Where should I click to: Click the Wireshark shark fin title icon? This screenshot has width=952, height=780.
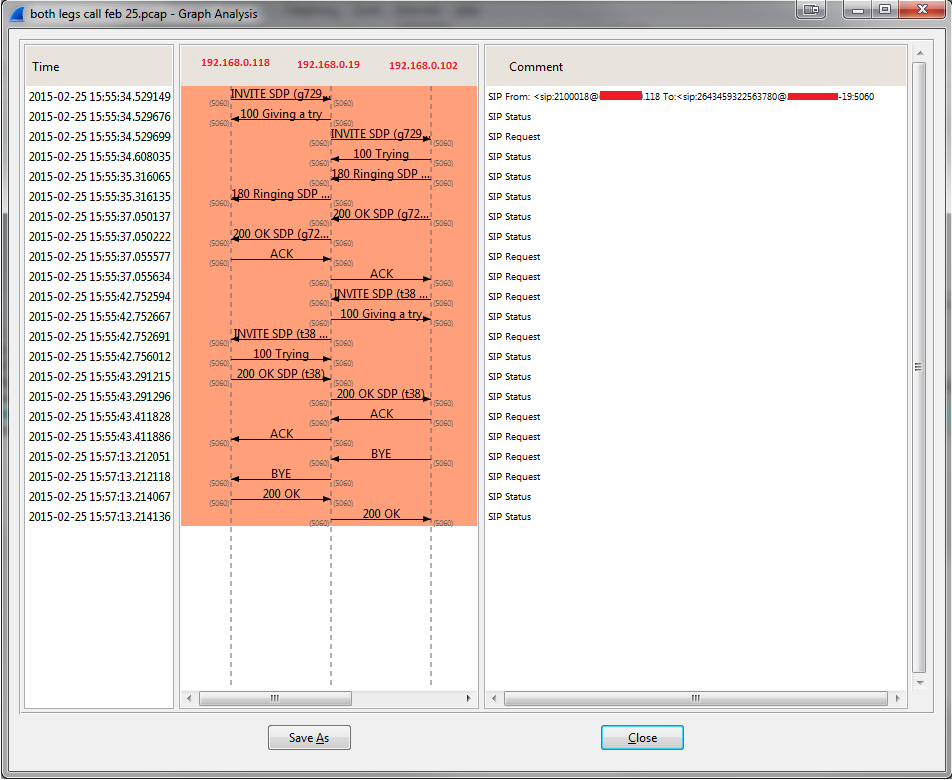click(x=17, y=14)
